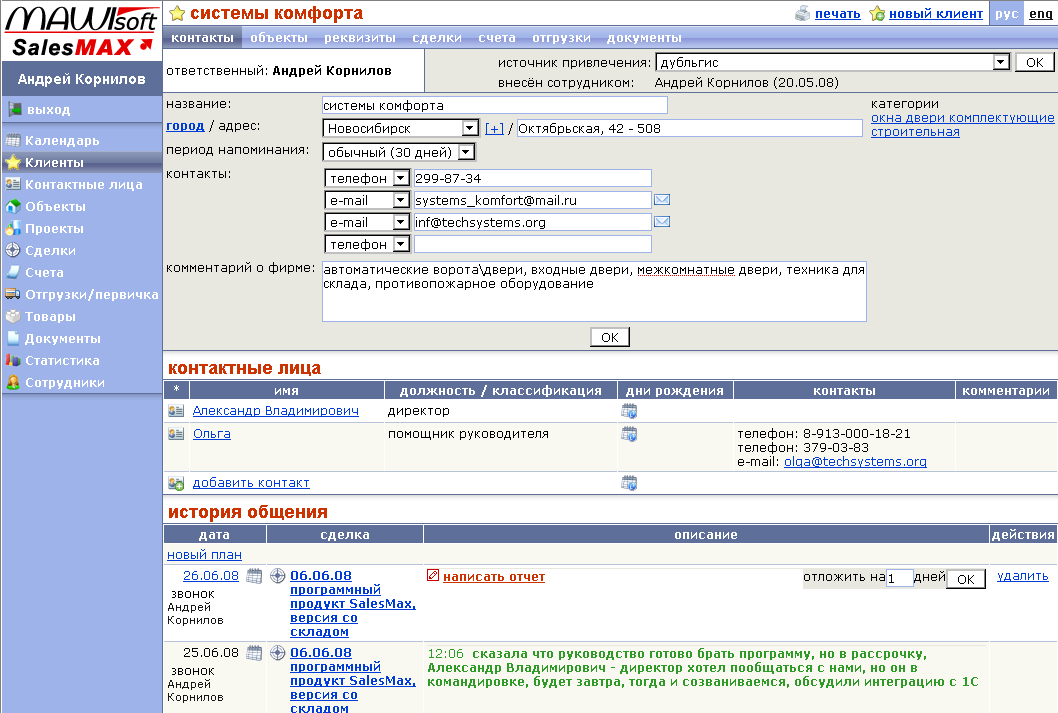This screenshot has height=713, width=1058.
Task: Select the рус language option
Action: 1006,13
